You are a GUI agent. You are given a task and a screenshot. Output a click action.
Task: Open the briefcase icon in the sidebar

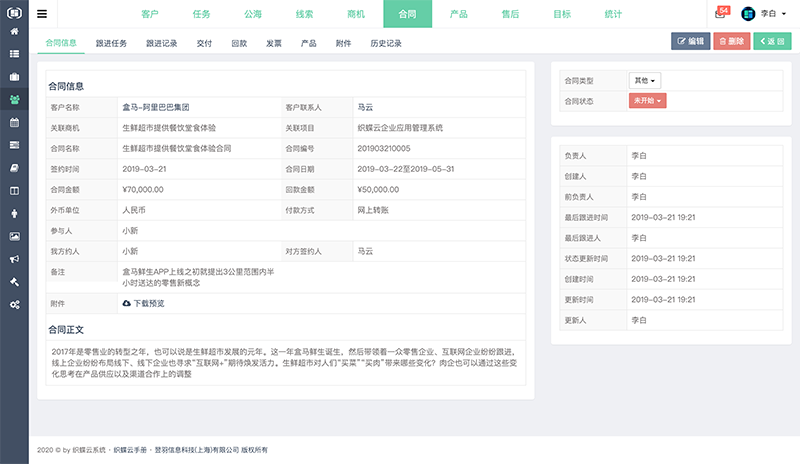(14, 77)
